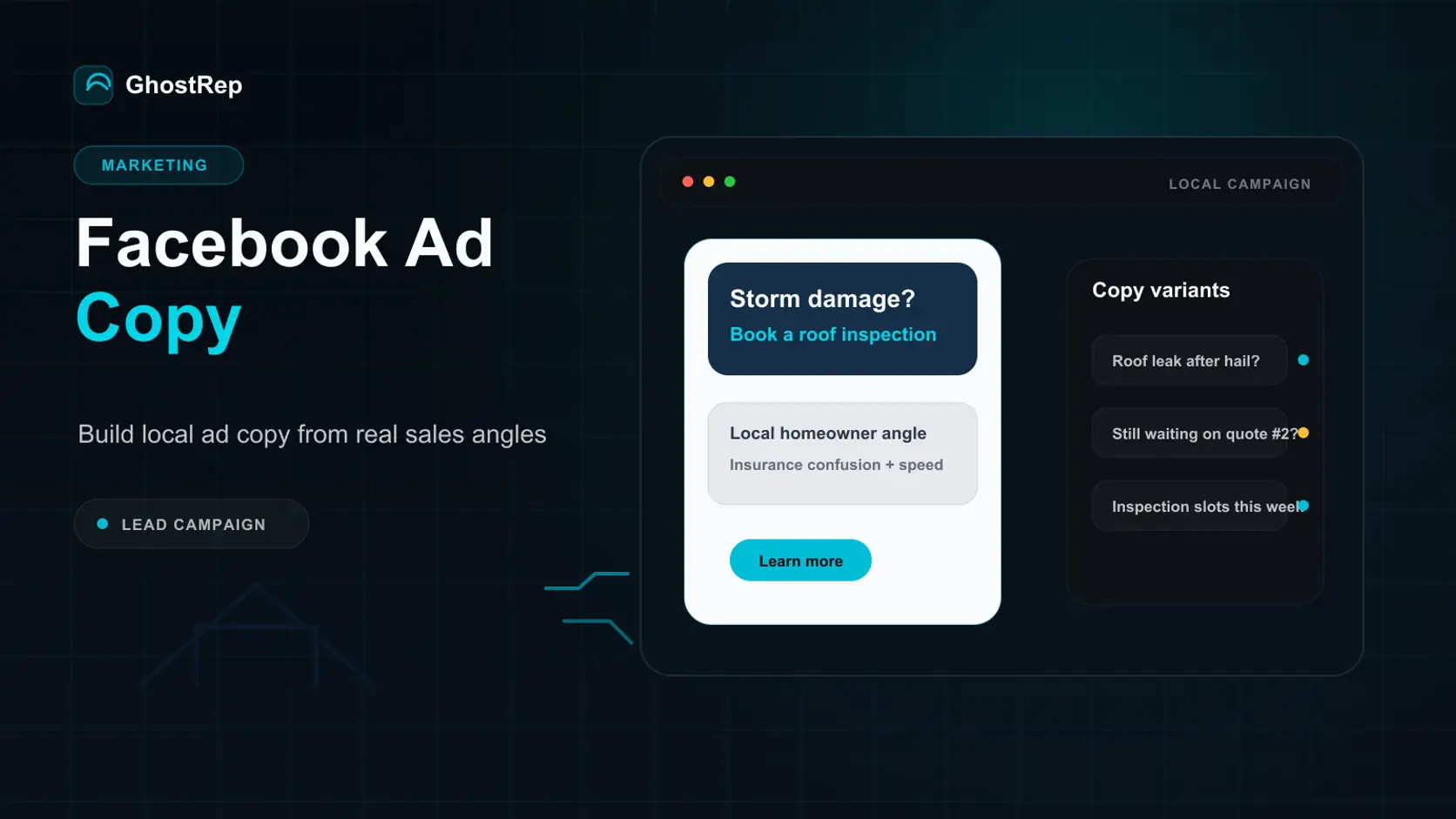Click the GhostRep brand name
Viewport: 1456px width, 819px height.
coord(184,85)
